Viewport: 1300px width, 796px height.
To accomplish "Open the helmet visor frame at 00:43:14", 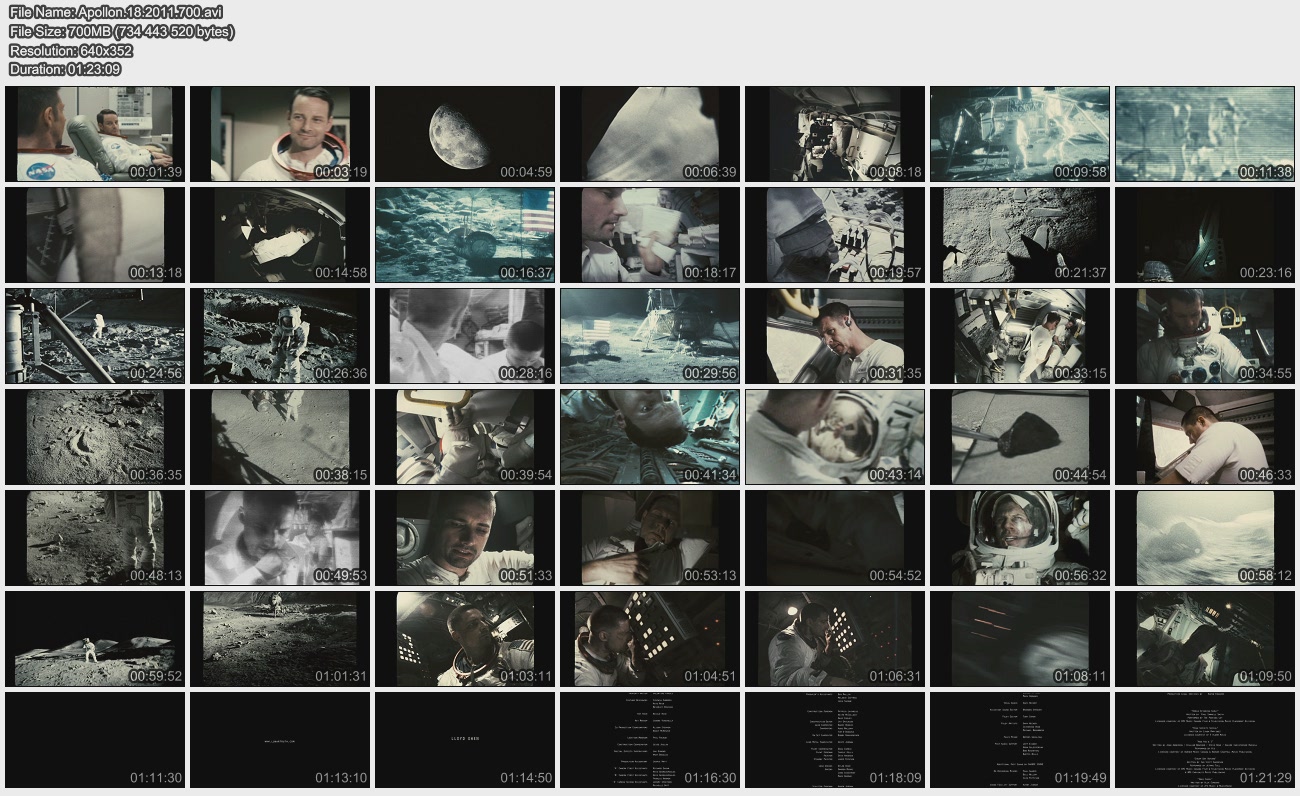I will coord(835,437).
